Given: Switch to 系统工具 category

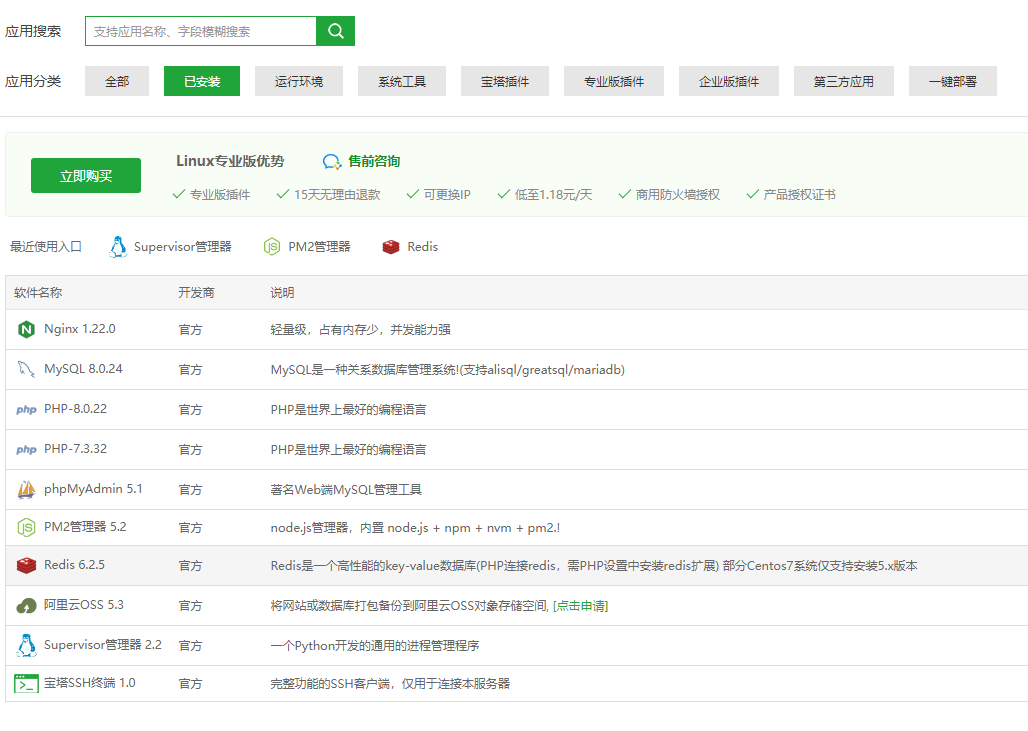Looking at the screenshot, I should [402, 81].
